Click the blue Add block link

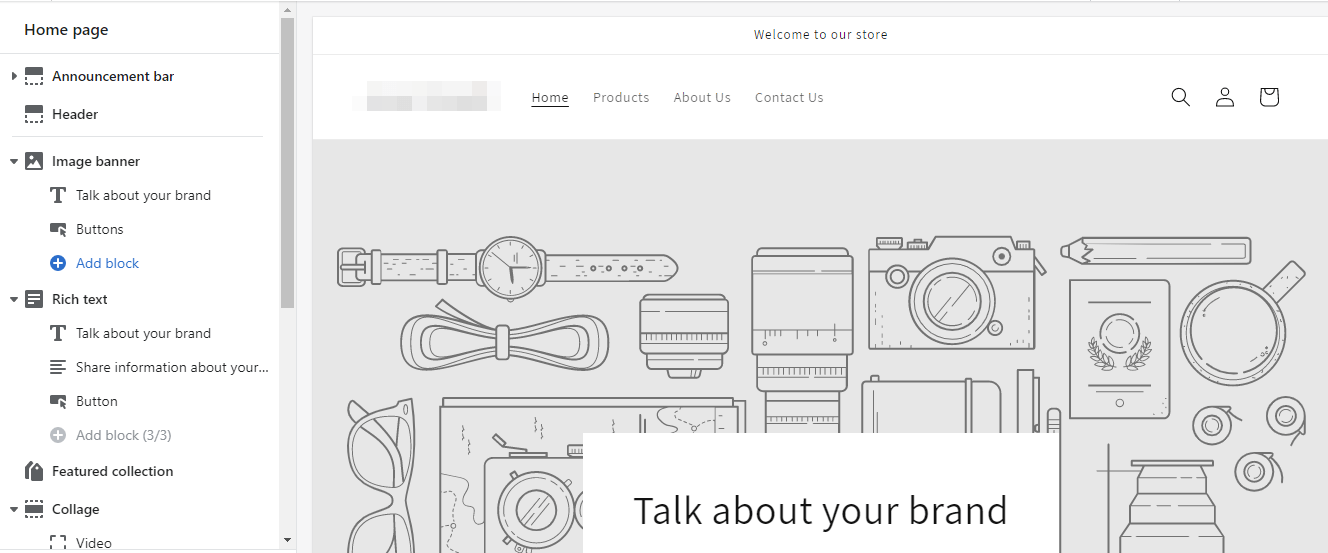point(107,263)
